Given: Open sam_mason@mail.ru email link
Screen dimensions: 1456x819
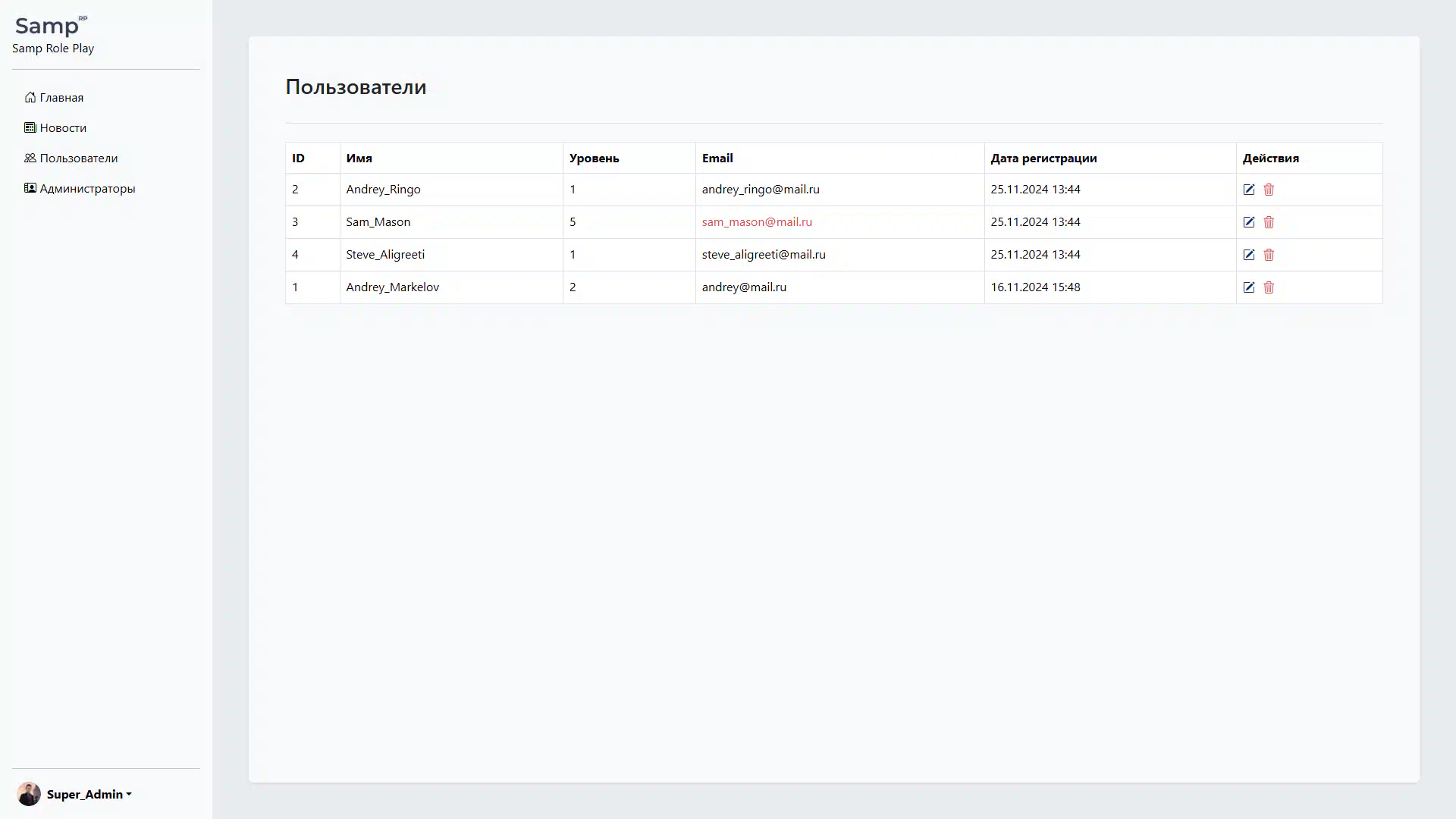Looking at the screenshot, I should pyautogui.click(x=756, y=222).
